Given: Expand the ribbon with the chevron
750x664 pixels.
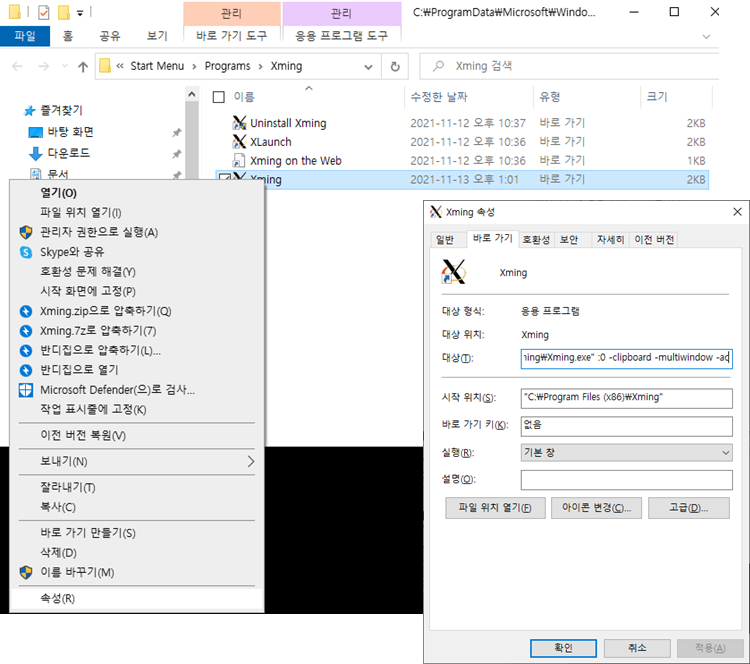Looking at the screenshot, I should tap(706, 37).
